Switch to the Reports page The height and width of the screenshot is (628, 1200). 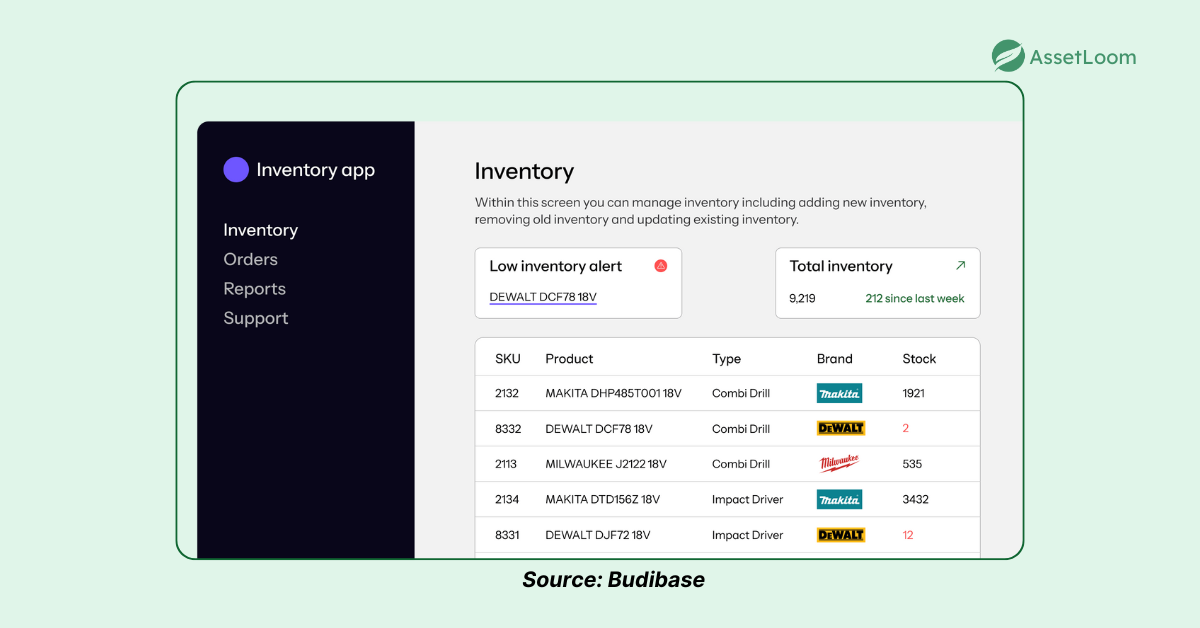coord(254,288)
